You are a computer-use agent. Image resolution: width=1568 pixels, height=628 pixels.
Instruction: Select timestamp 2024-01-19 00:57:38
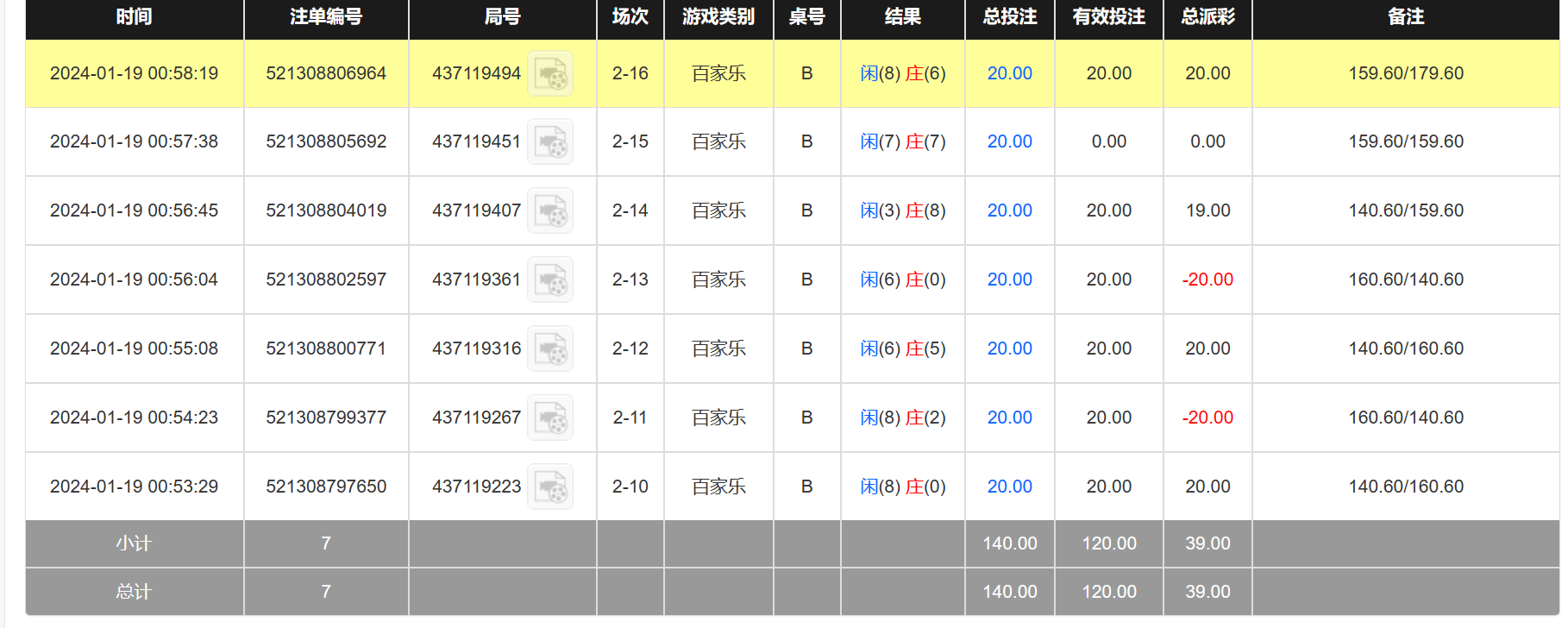(x=135, y=141)
